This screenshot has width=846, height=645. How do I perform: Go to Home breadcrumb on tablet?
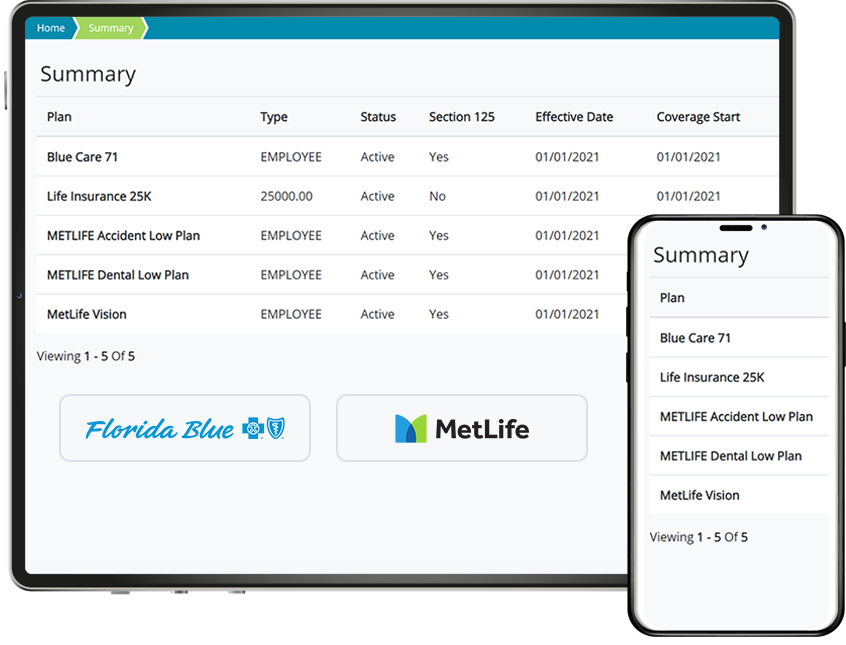tap(51, 28)
